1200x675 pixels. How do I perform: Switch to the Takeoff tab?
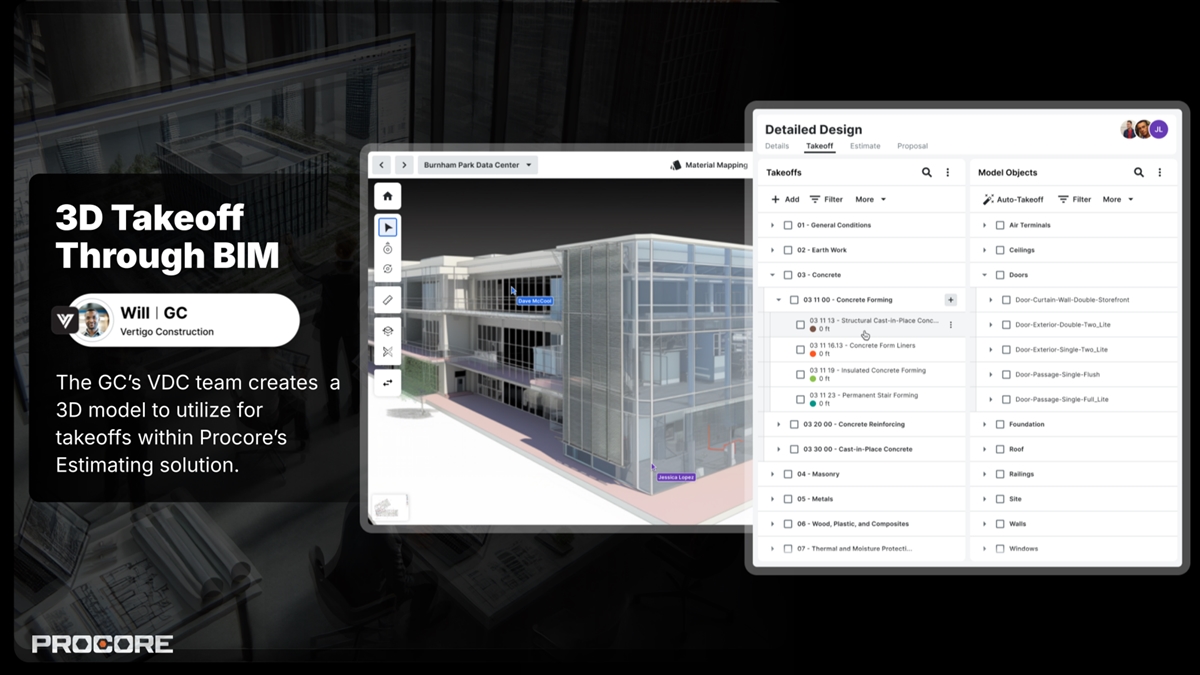(x=820, y=146)
